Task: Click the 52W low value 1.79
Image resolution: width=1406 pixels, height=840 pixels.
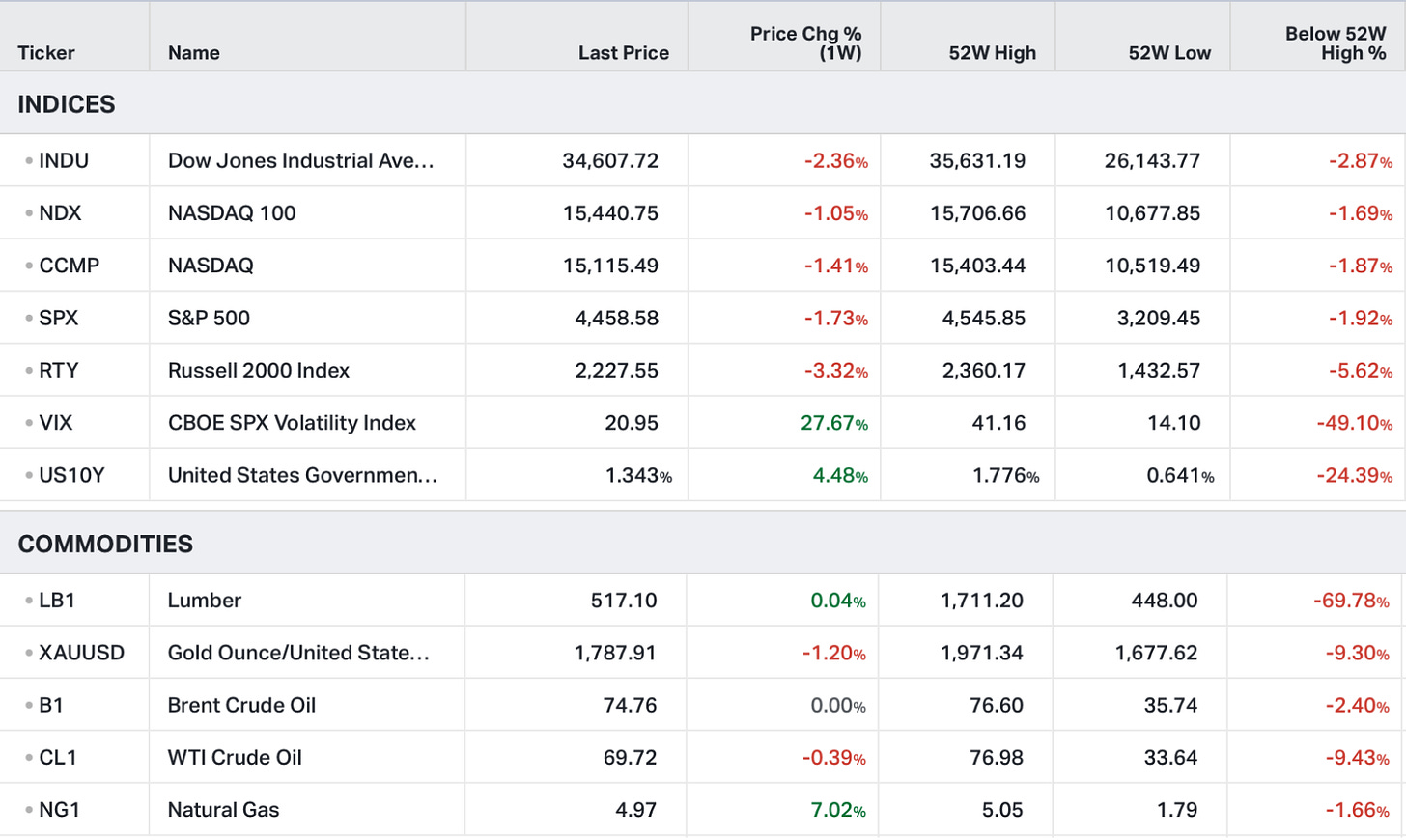Action: (1177, 810)
